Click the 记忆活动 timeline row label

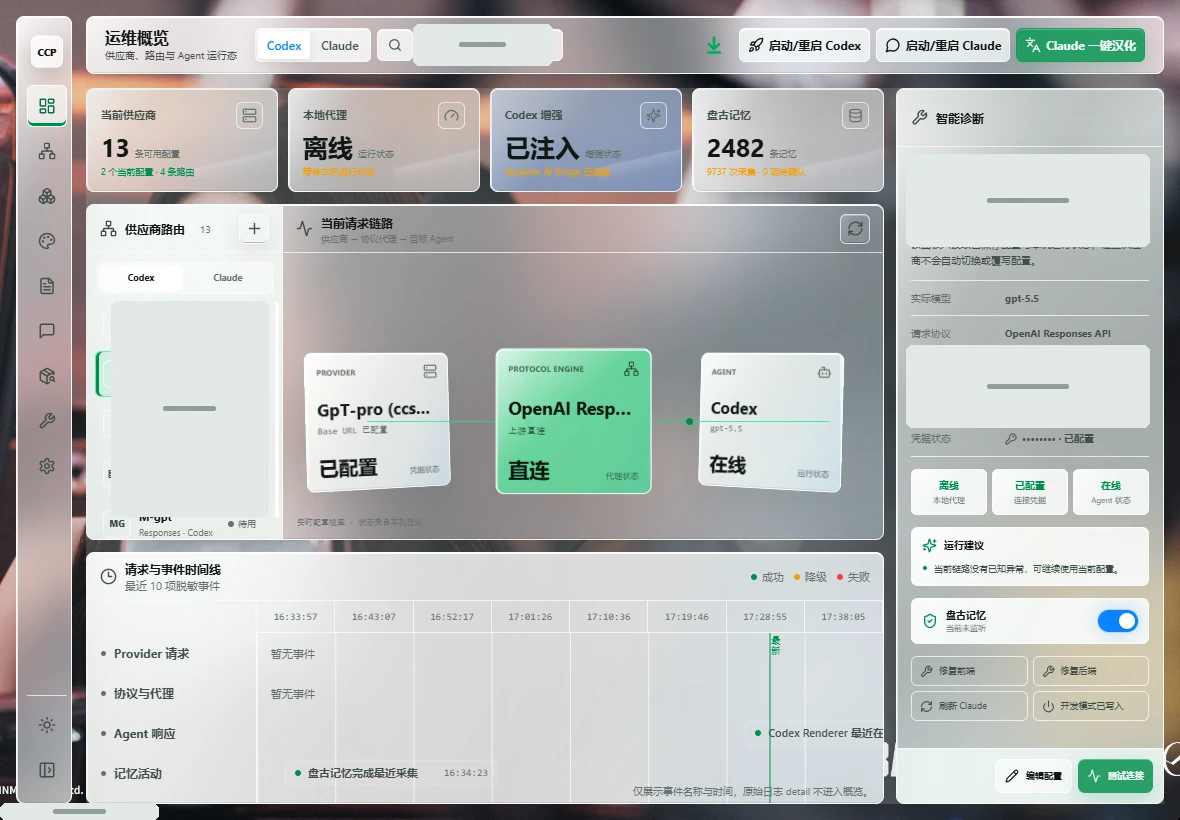tap(138, 773)
